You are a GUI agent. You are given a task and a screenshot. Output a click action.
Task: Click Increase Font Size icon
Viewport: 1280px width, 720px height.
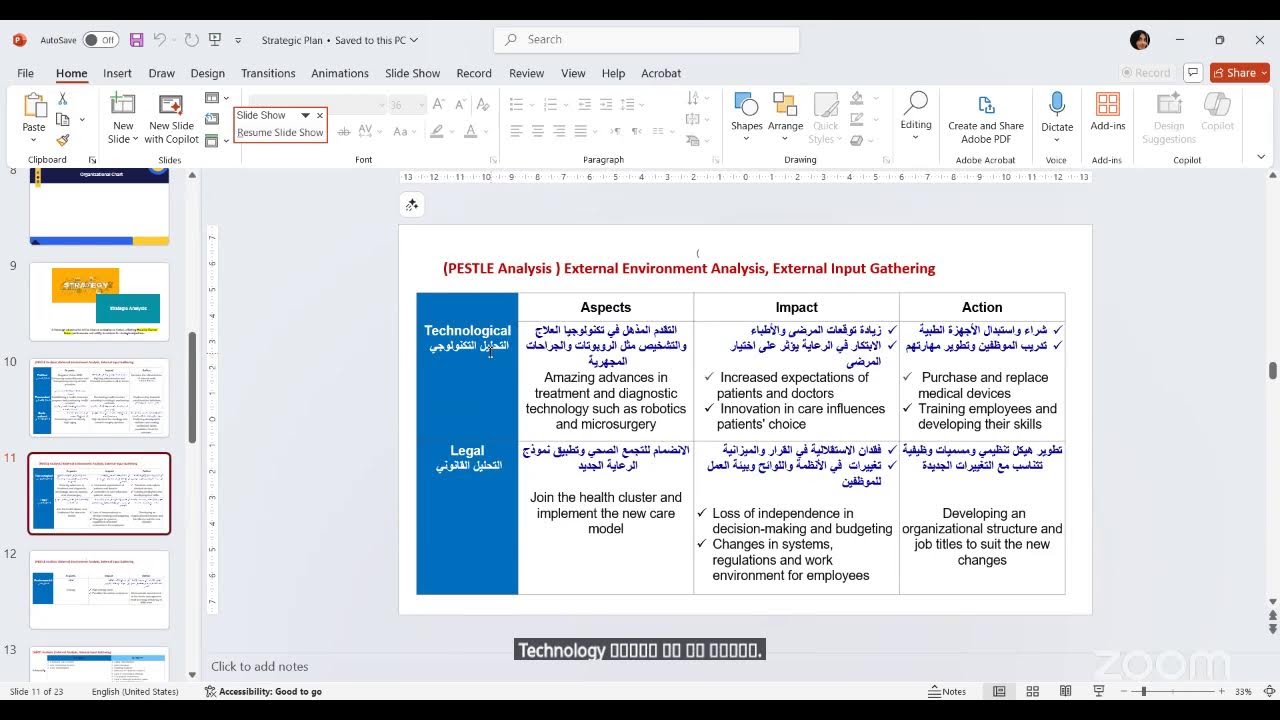click(x=441, y=105)
